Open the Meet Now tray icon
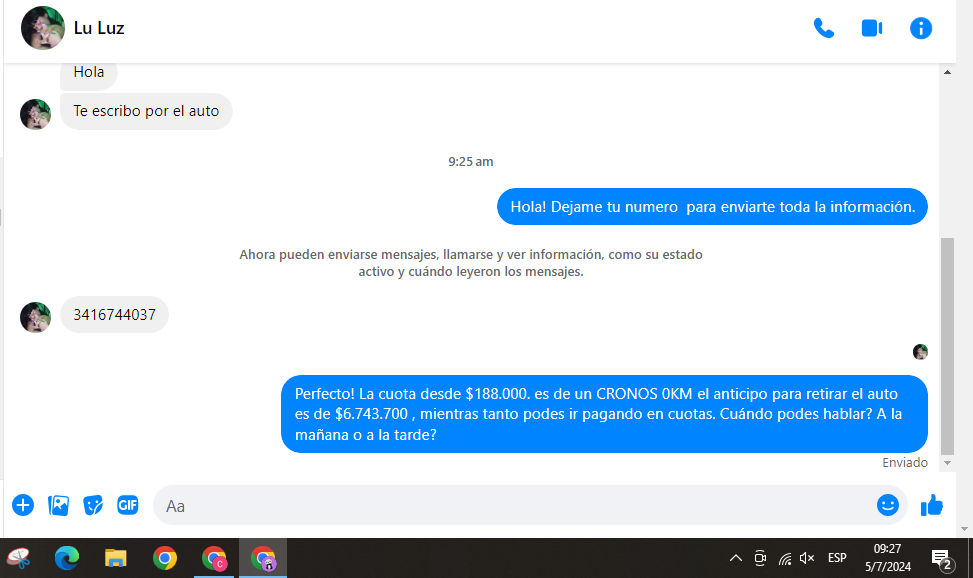Image resolution: width=973 pixels, height=578 pixels. pos(760,558)
